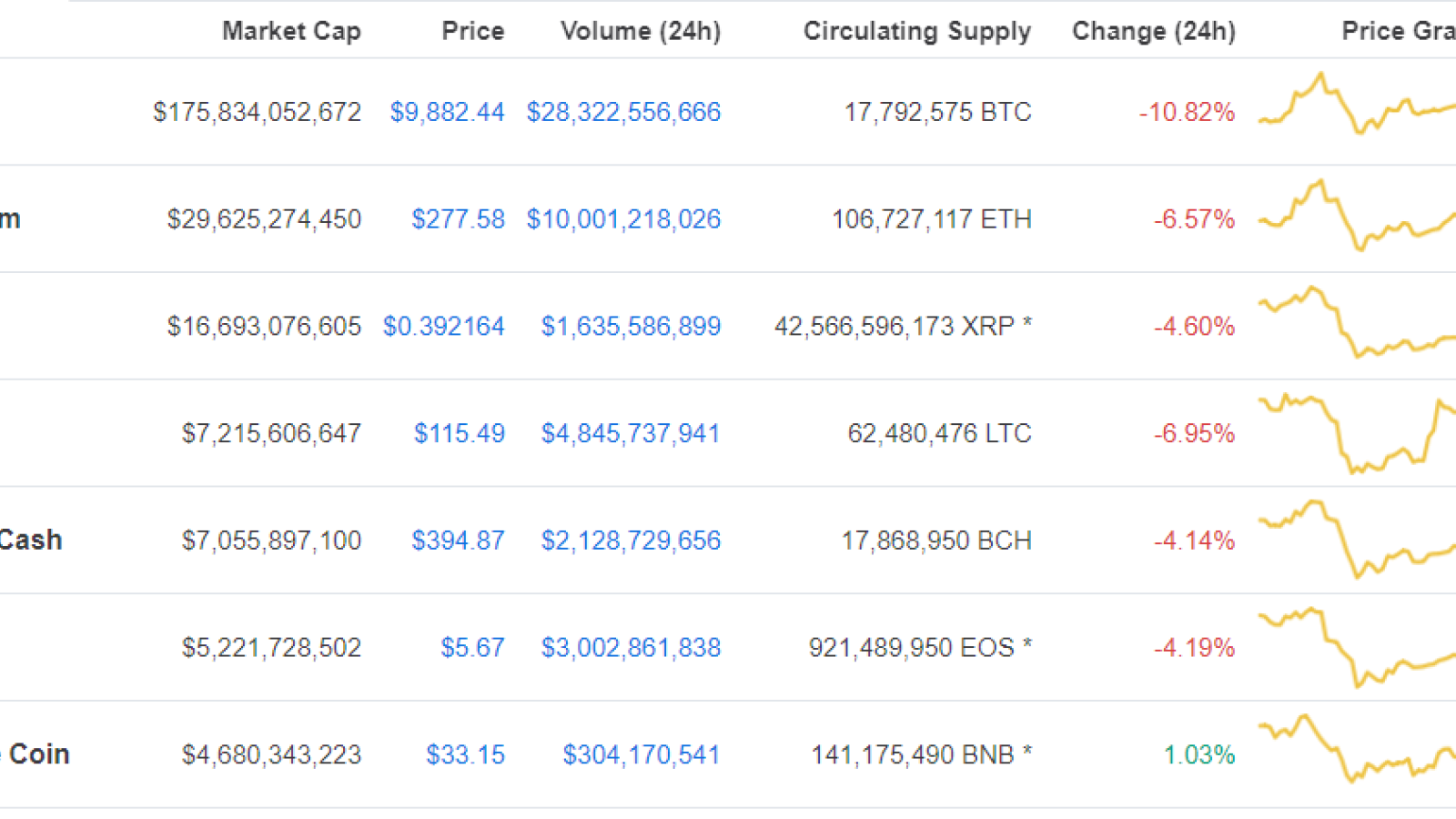Click supply value 106,727,117 ETH
1456x819 pixels.
coord(932,219)
